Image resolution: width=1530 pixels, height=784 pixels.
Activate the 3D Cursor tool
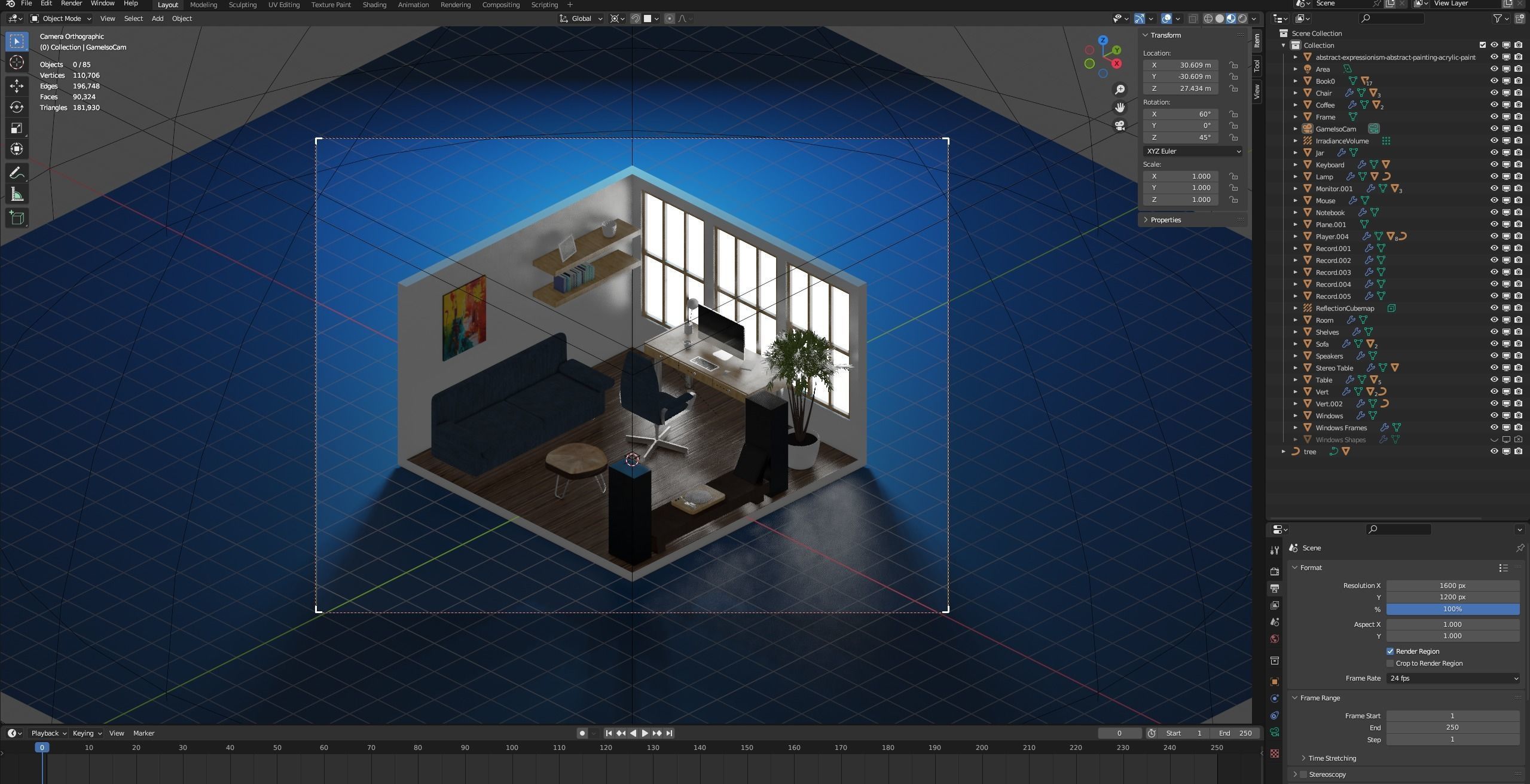coord(17,63)
